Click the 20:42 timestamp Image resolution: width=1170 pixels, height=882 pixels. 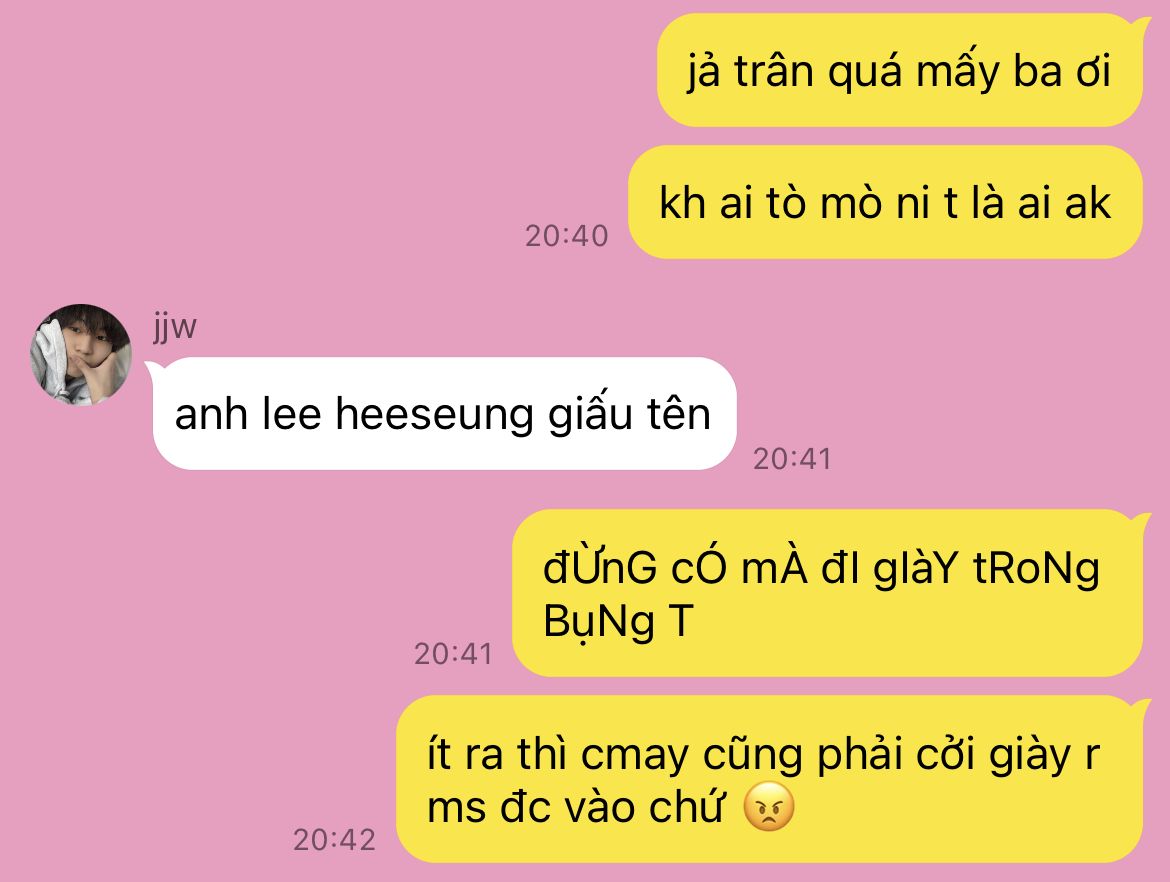(334, 840)
